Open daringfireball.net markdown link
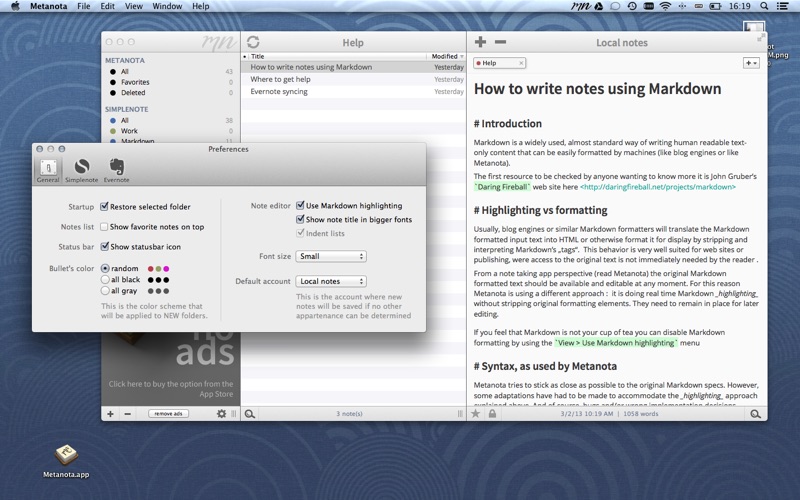Image resolution: width=800 pixels, height=500 pixels. [658, 187]
